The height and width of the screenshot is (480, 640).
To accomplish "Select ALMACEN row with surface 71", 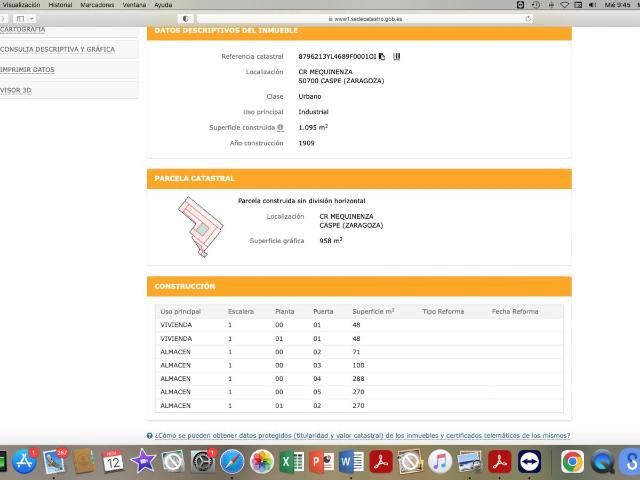I will 359,352.
